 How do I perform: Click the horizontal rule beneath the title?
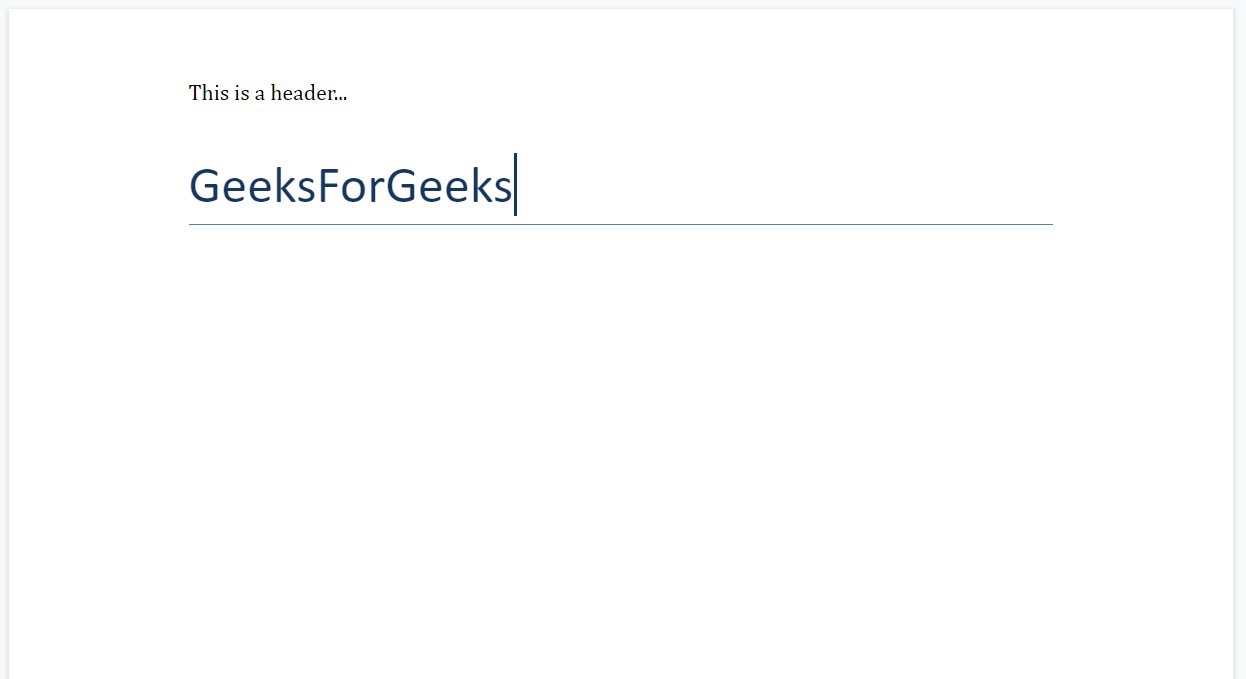[620, 225]
